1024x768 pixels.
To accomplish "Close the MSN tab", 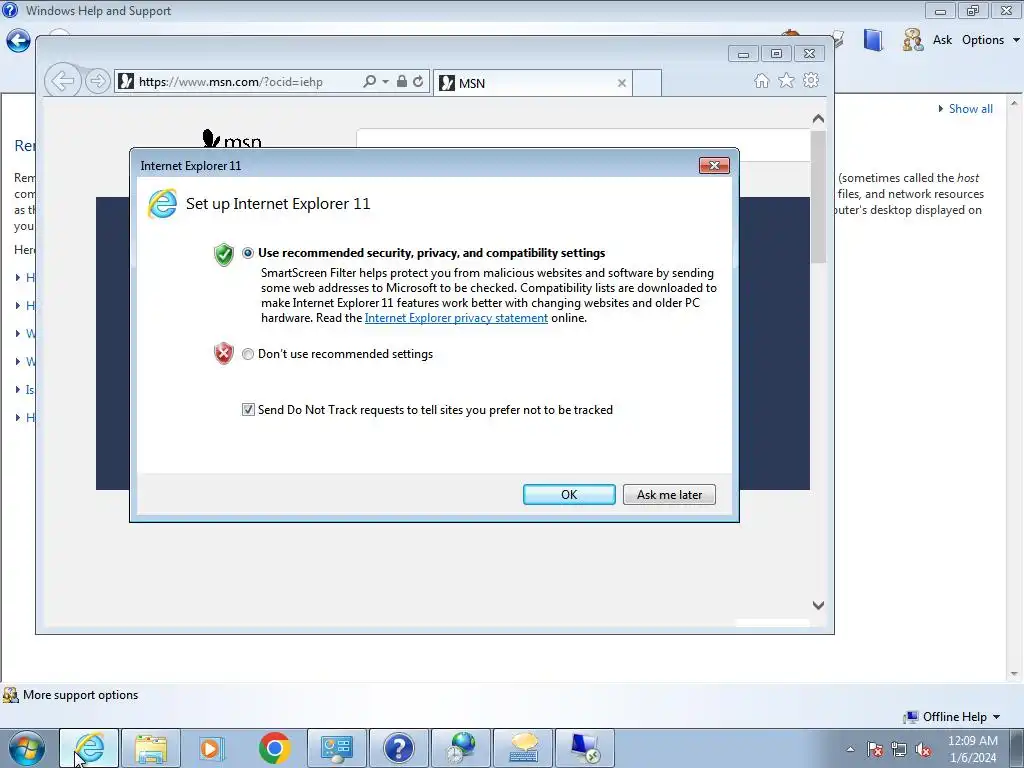I will (622, 83).
